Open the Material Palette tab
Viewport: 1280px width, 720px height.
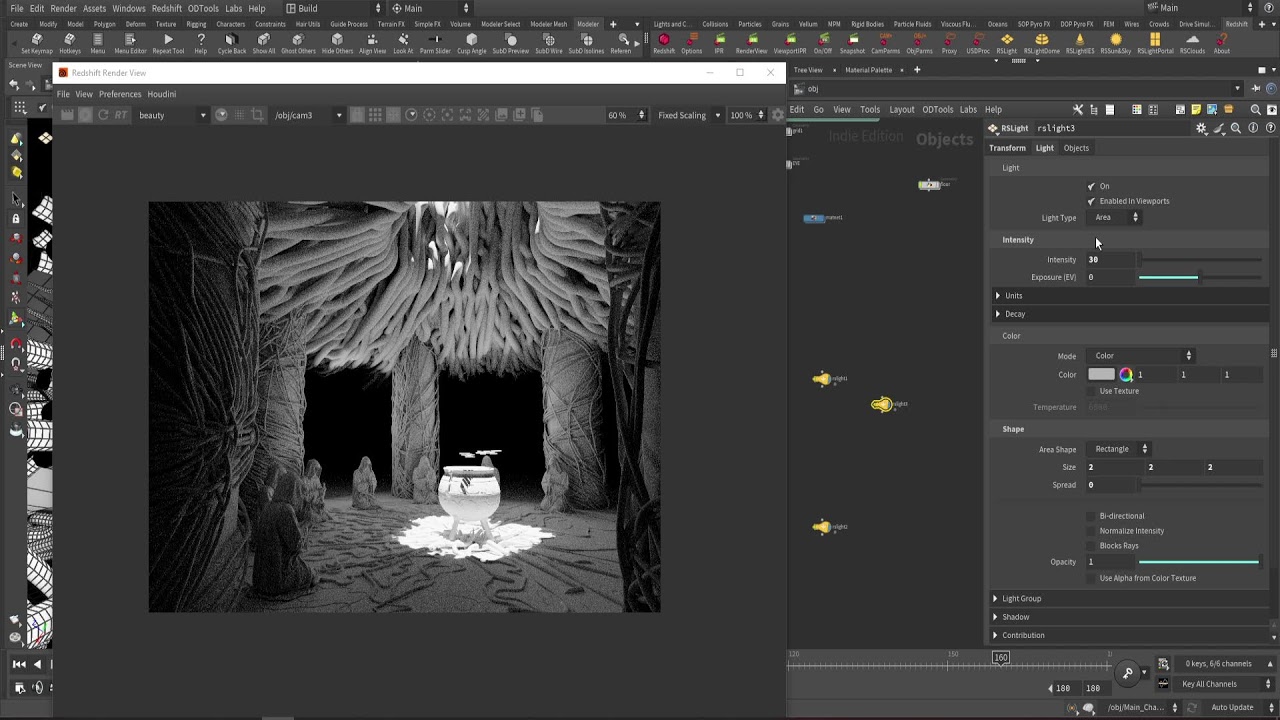pyautogui.click(x=868, y=70)
